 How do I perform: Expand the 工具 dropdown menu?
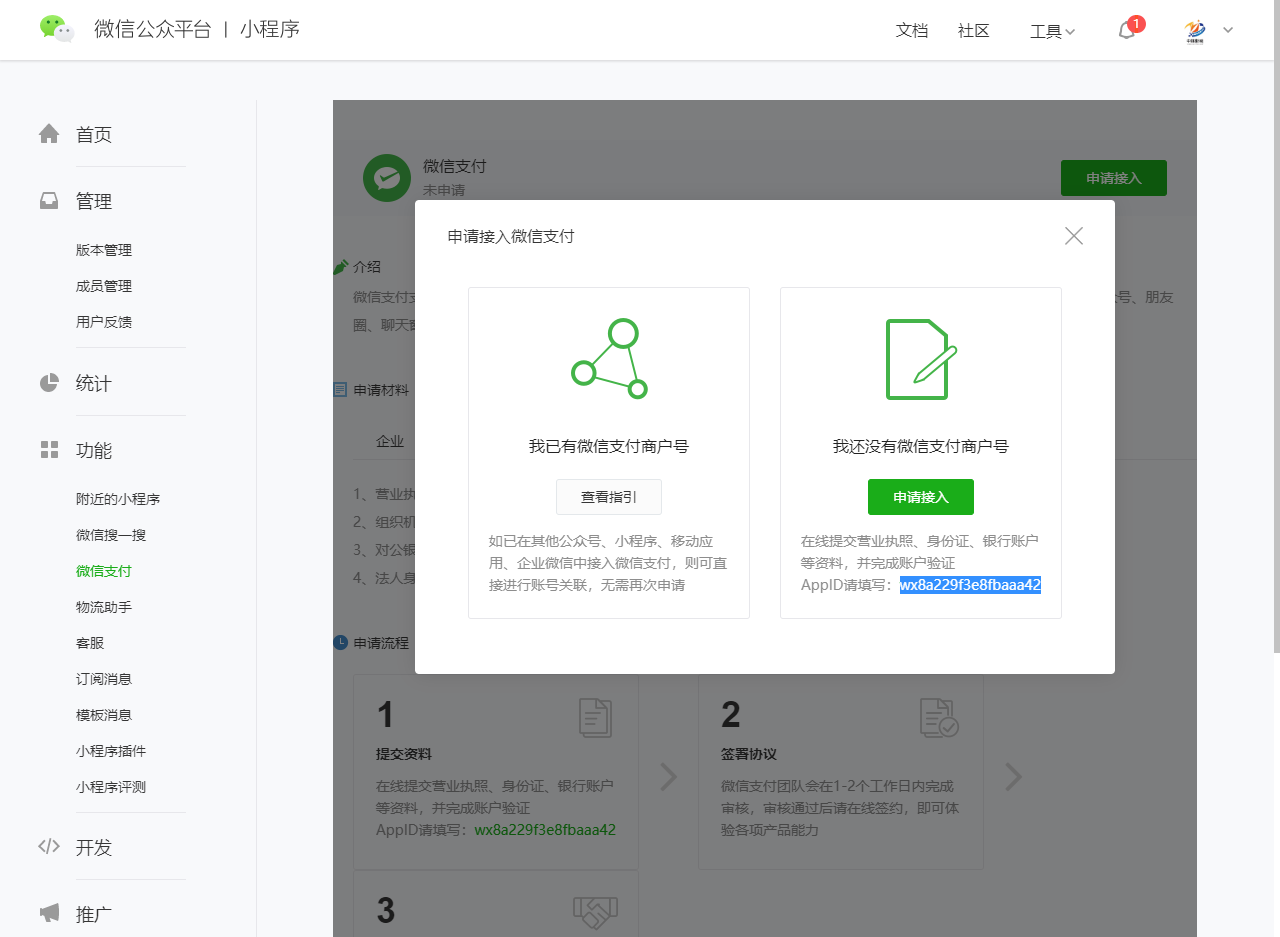tap(1052, 31)
